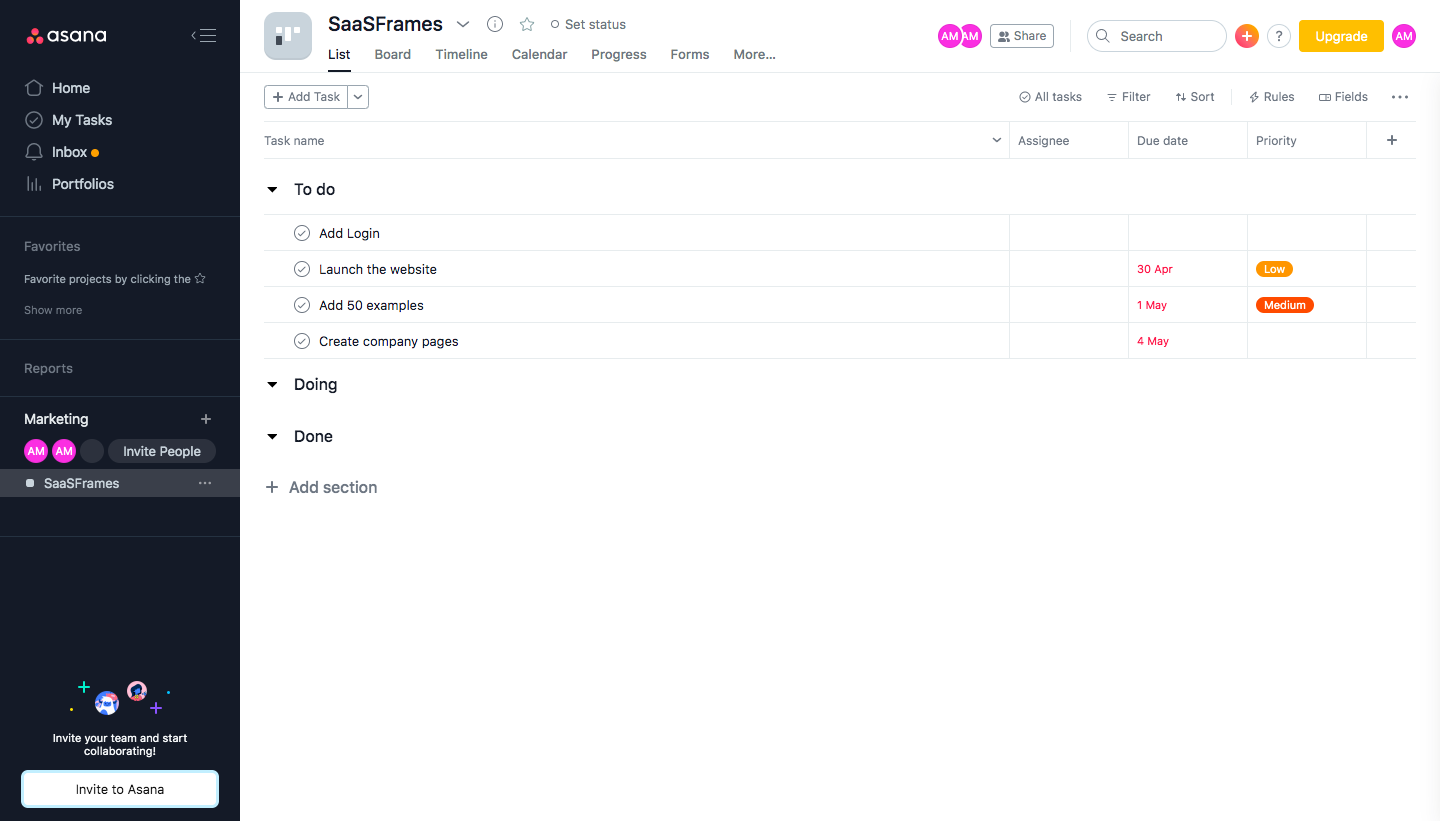Switch to the Timeline tab

tap(461, 54)
